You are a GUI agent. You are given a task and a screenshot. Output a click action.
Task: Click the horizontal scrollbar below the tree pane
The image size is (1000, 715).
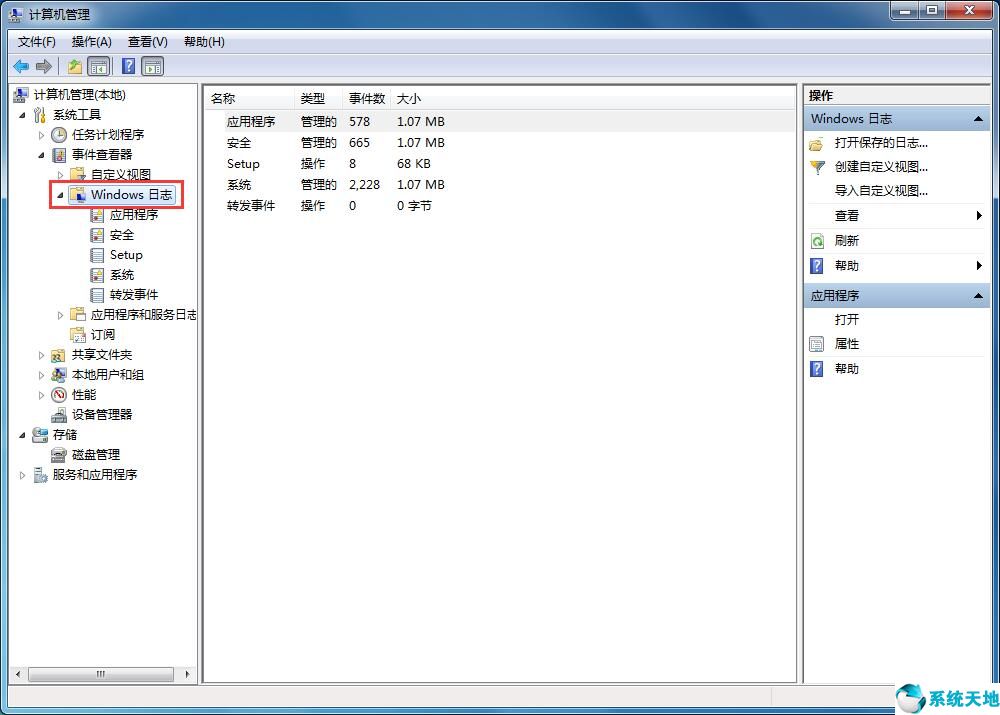tap(103, 675)
